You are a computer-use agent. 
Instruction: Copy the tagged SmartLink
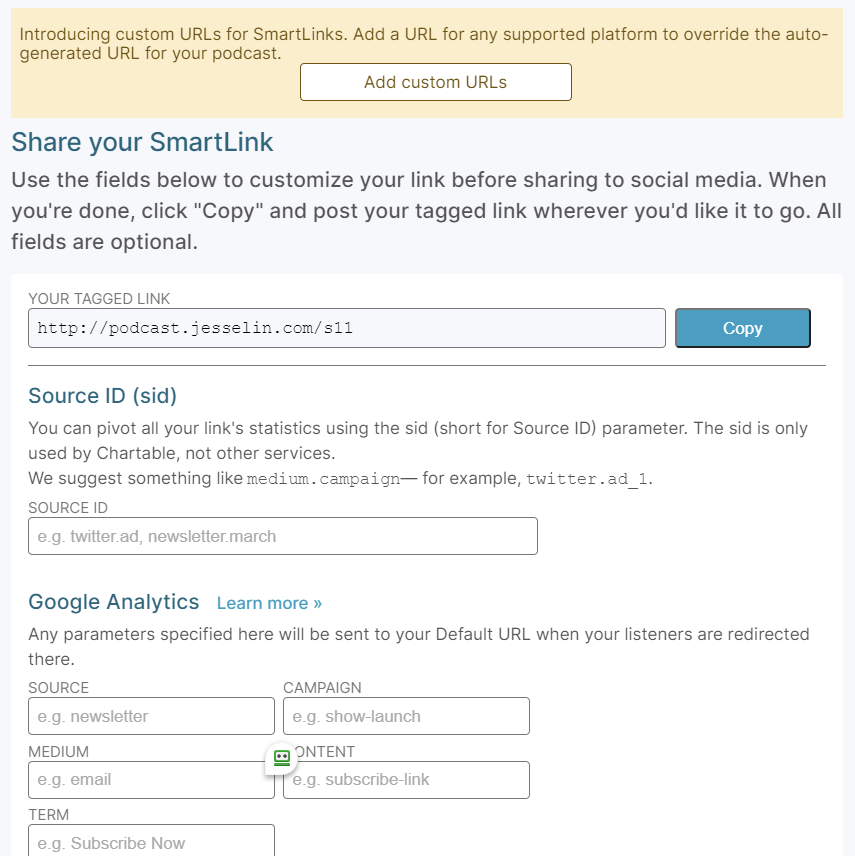click(x=743, y=328)
